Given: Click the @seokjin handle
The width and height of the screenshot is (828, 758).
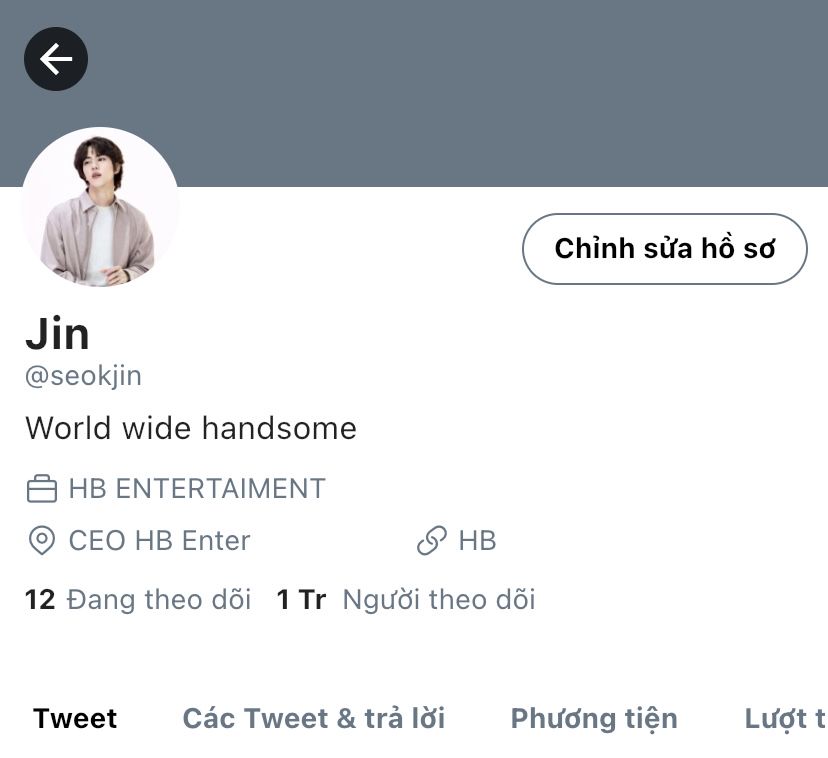Looking at the screenshot, I should tap(83, 376).
